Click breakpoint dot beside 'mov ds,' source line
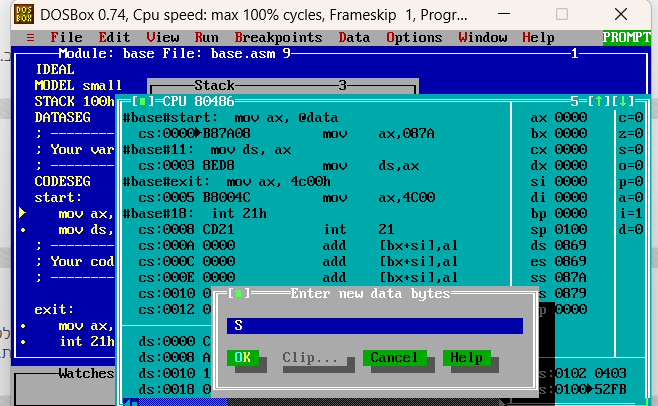This screenshot has height=406, width=658. [23, 230]
